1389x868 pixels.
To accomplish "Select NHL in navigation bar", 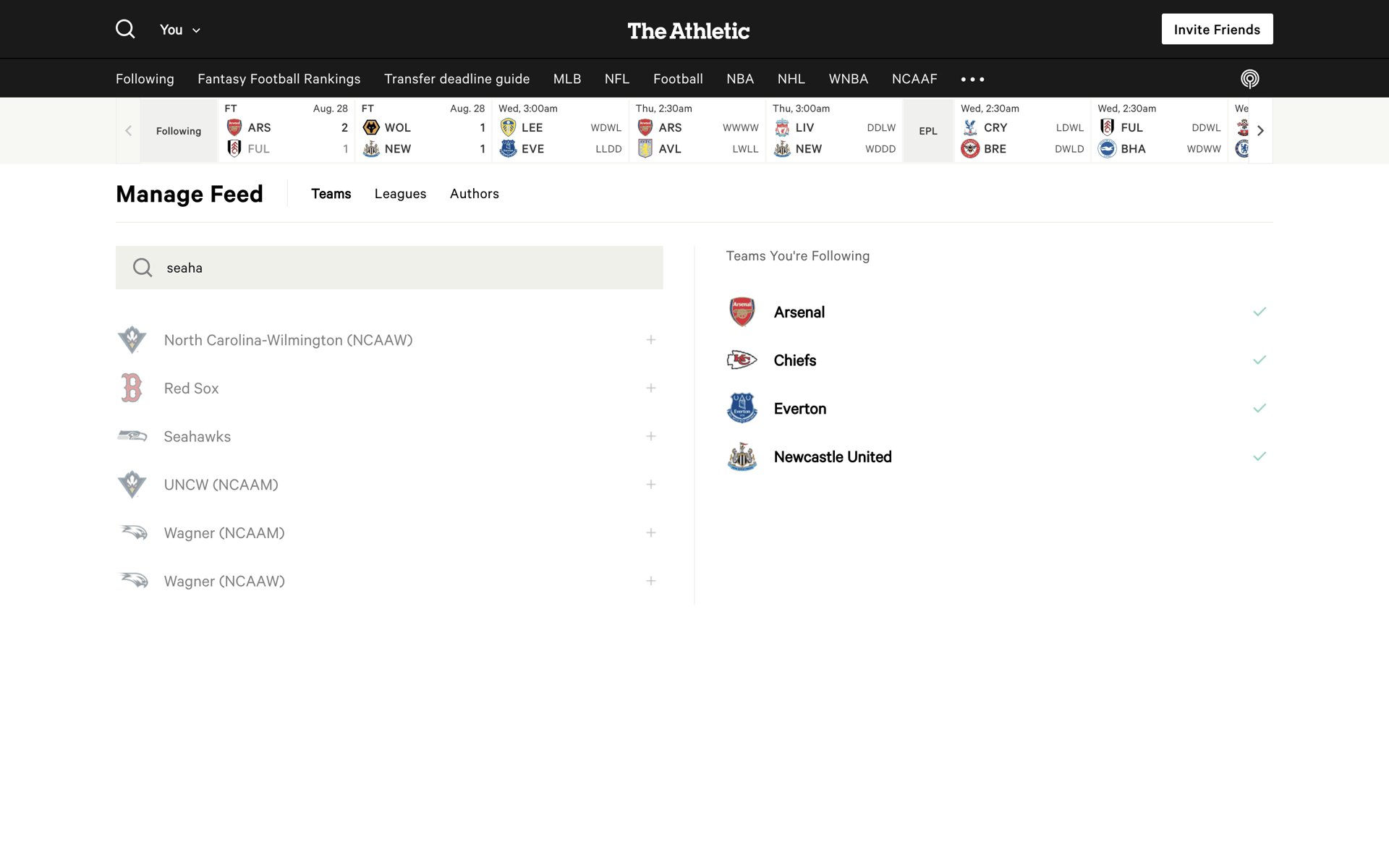I will (791, 78).
